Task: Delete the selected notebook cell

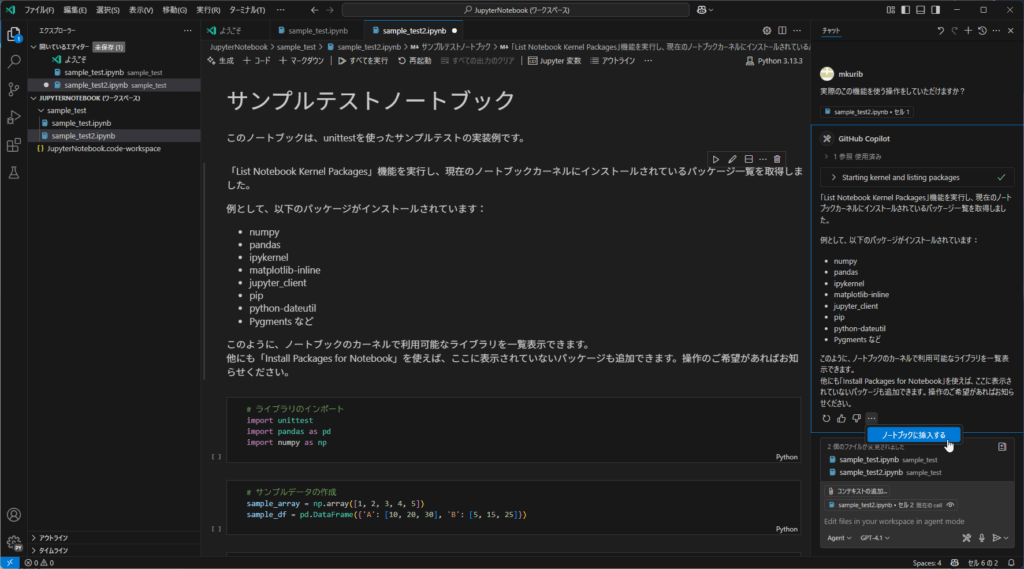Action: click(777, 159)
